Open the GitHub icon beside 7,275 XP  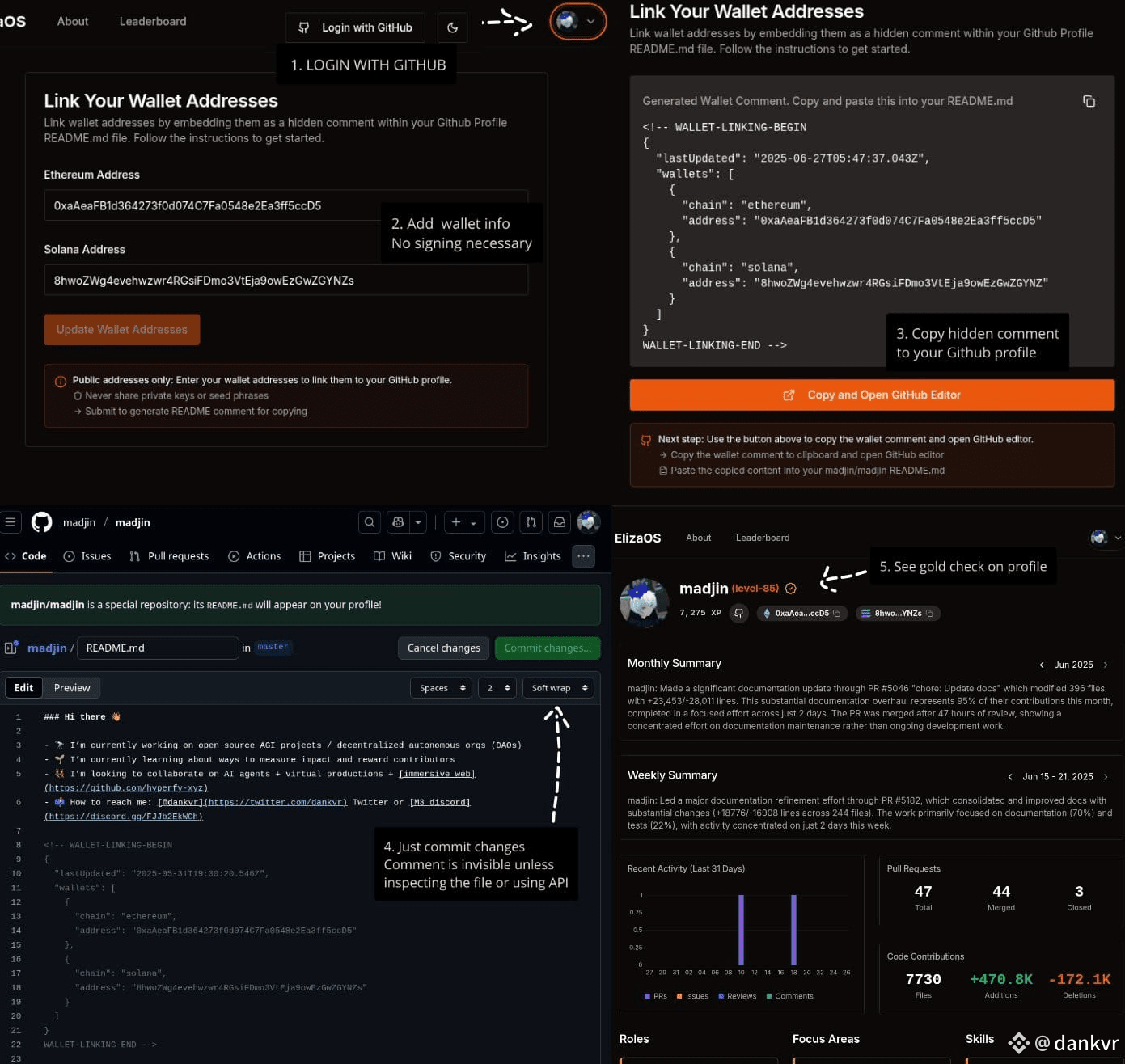point(738,614)
